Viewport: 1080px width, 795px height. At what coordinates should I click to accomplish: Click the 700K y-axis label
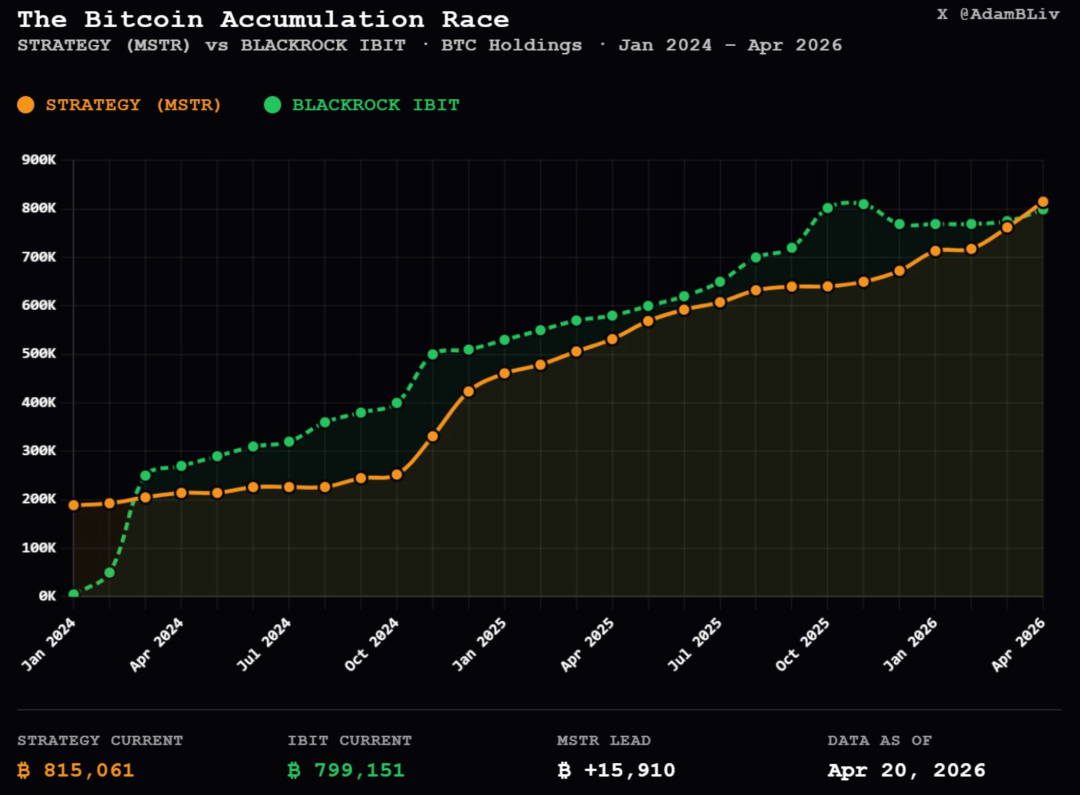click(x=39, y=257)
